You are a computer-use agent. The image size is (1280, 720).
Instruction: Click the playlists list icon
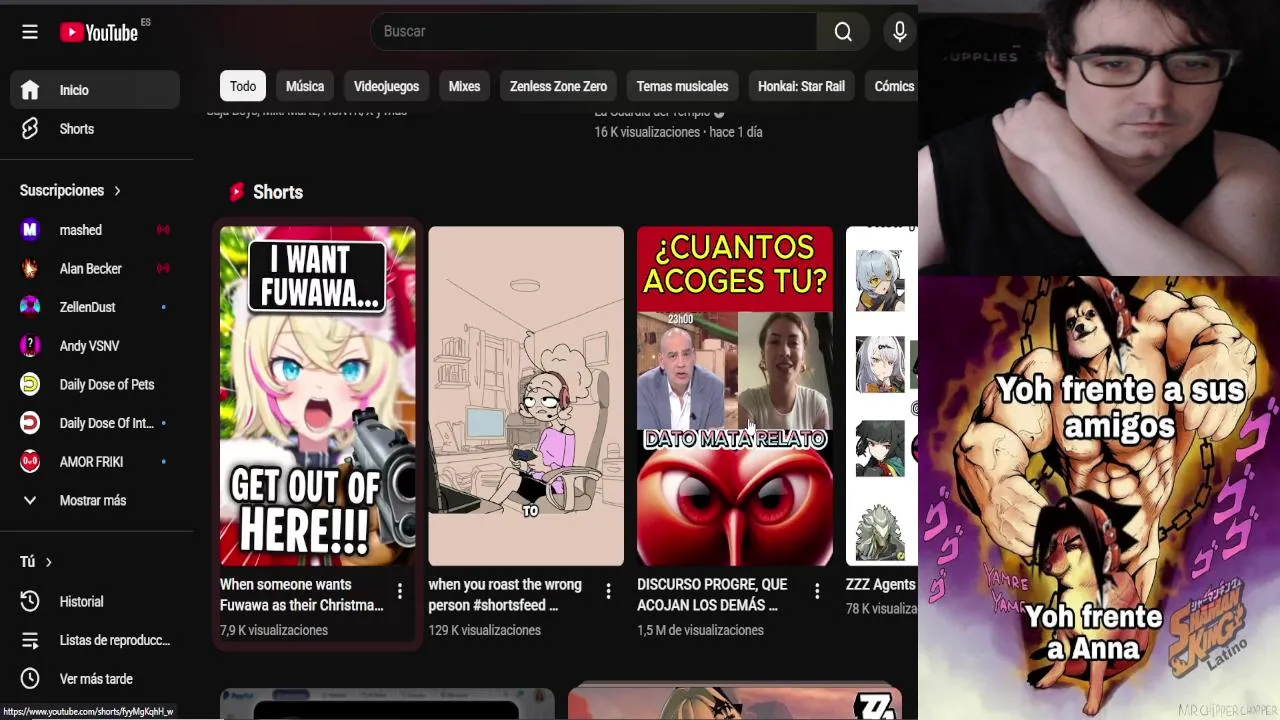click(x=30, y=640)
